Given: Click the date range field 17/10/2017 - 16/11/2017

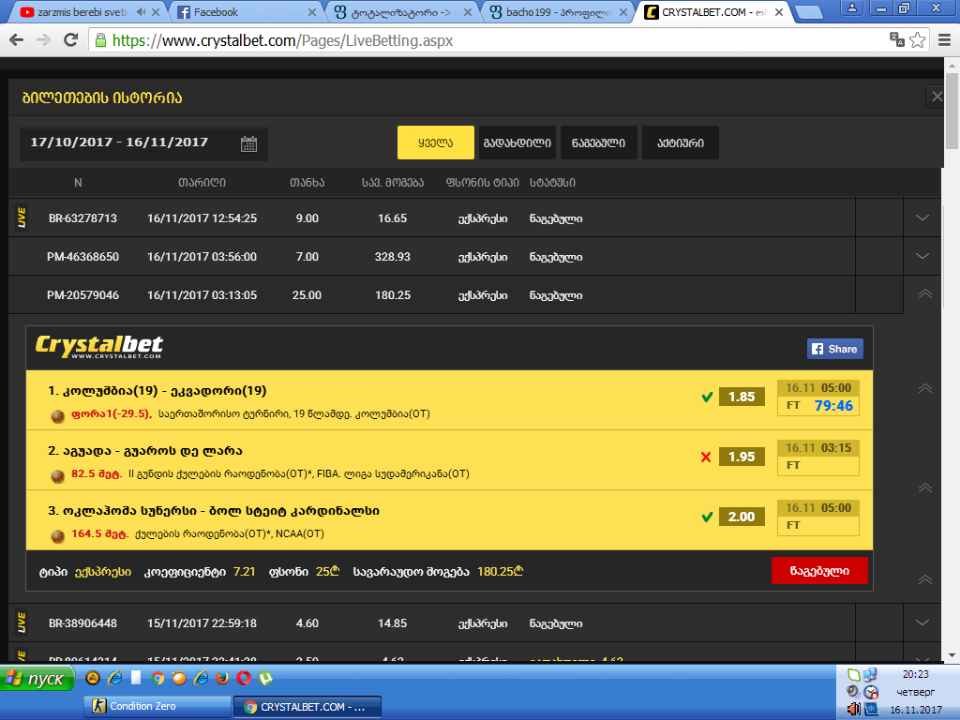Looking at the screenshot, I should coord(144,143).
